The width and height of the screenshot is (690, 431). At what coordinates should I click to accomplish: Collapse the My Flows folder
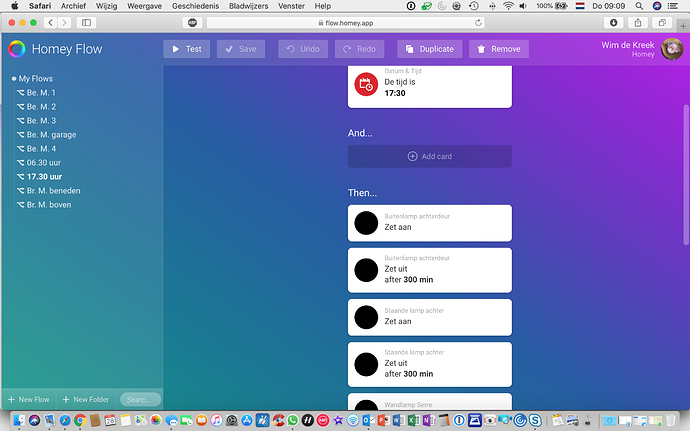click(x=33, y=79)
